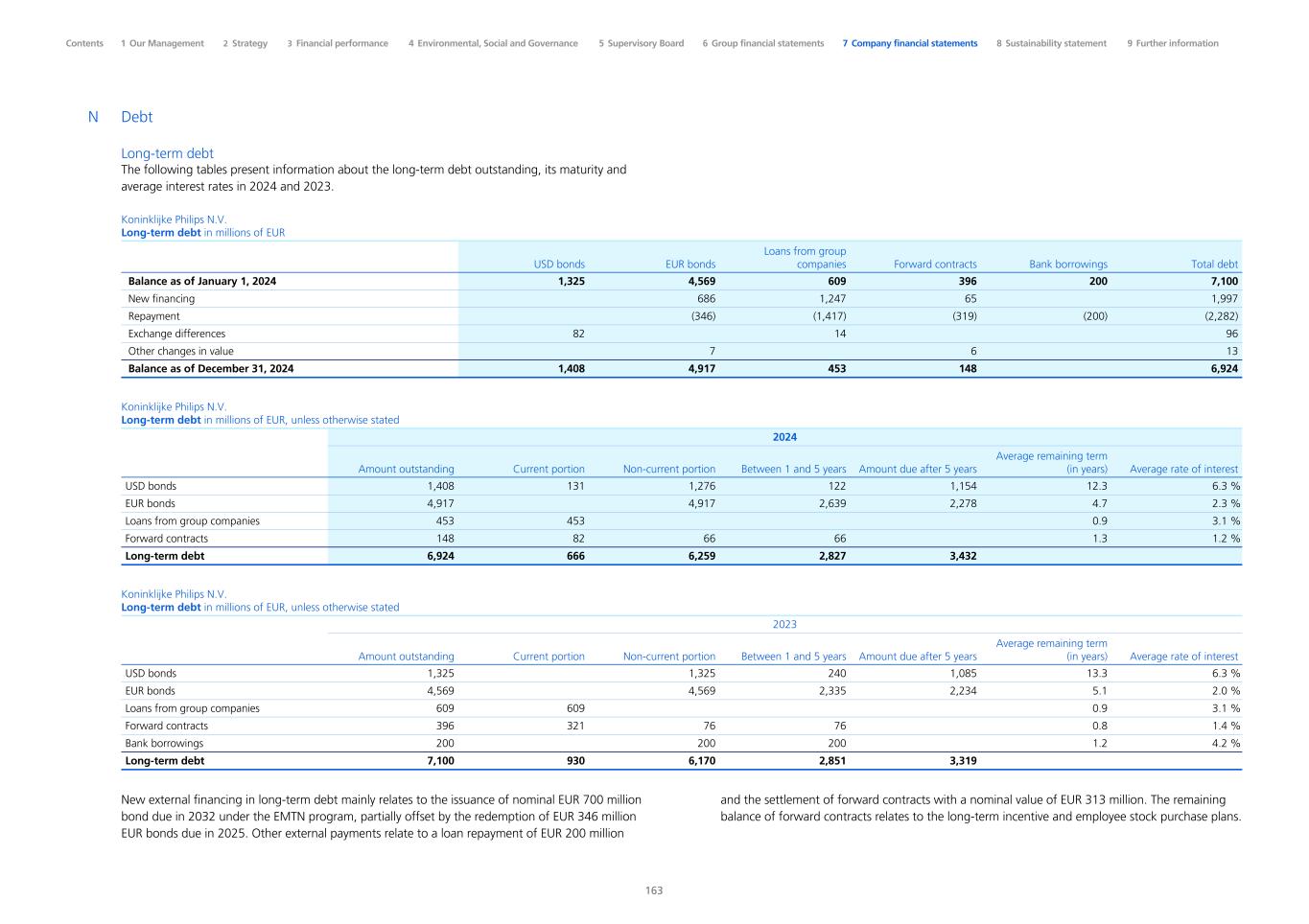
Task: Click the 2023 EUR bonds value 2,335
Action: tap(832, 690)
